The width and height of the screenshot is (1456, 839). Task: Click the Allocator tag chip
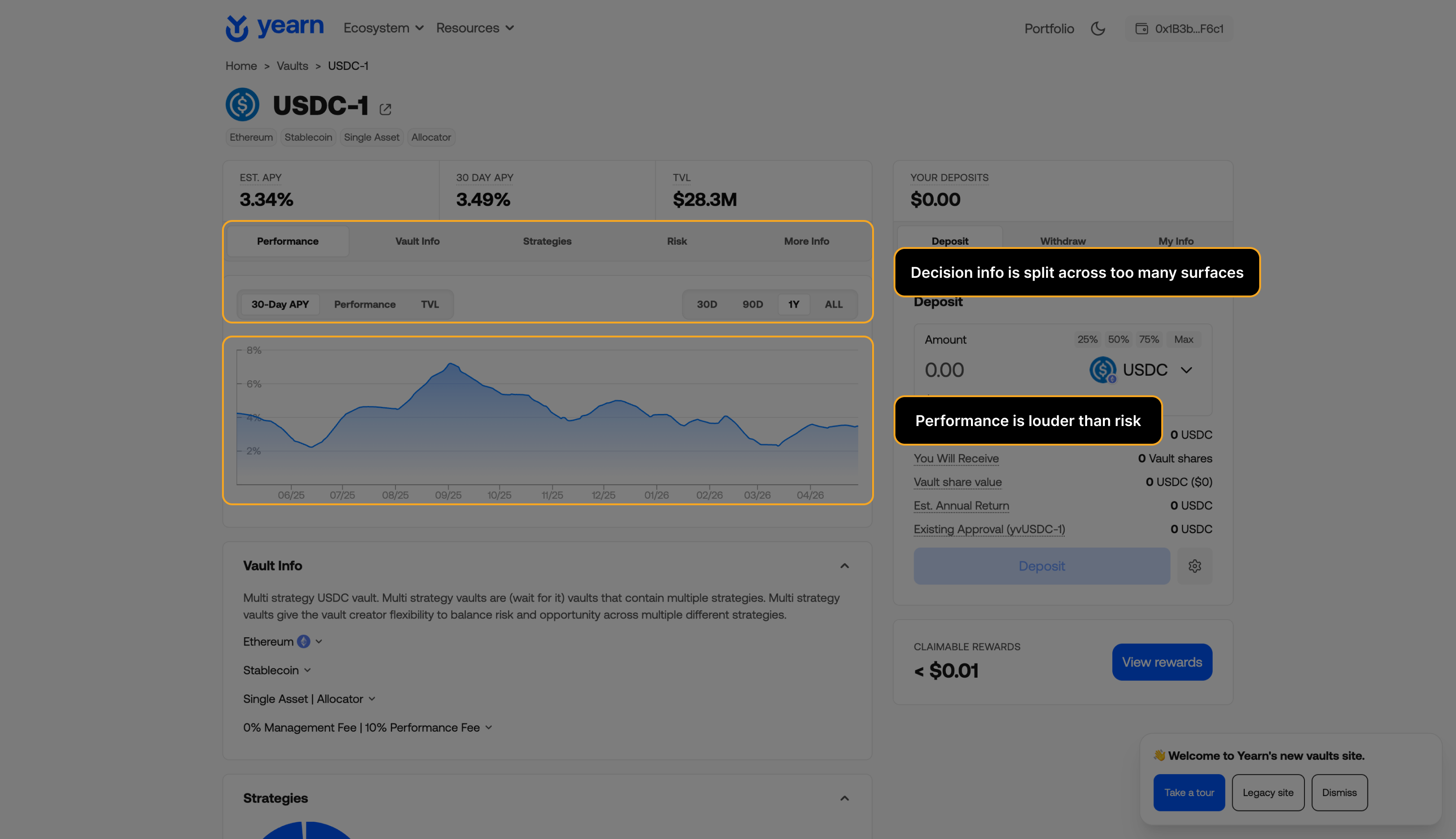pyautogui.click(x=431, y=137)
